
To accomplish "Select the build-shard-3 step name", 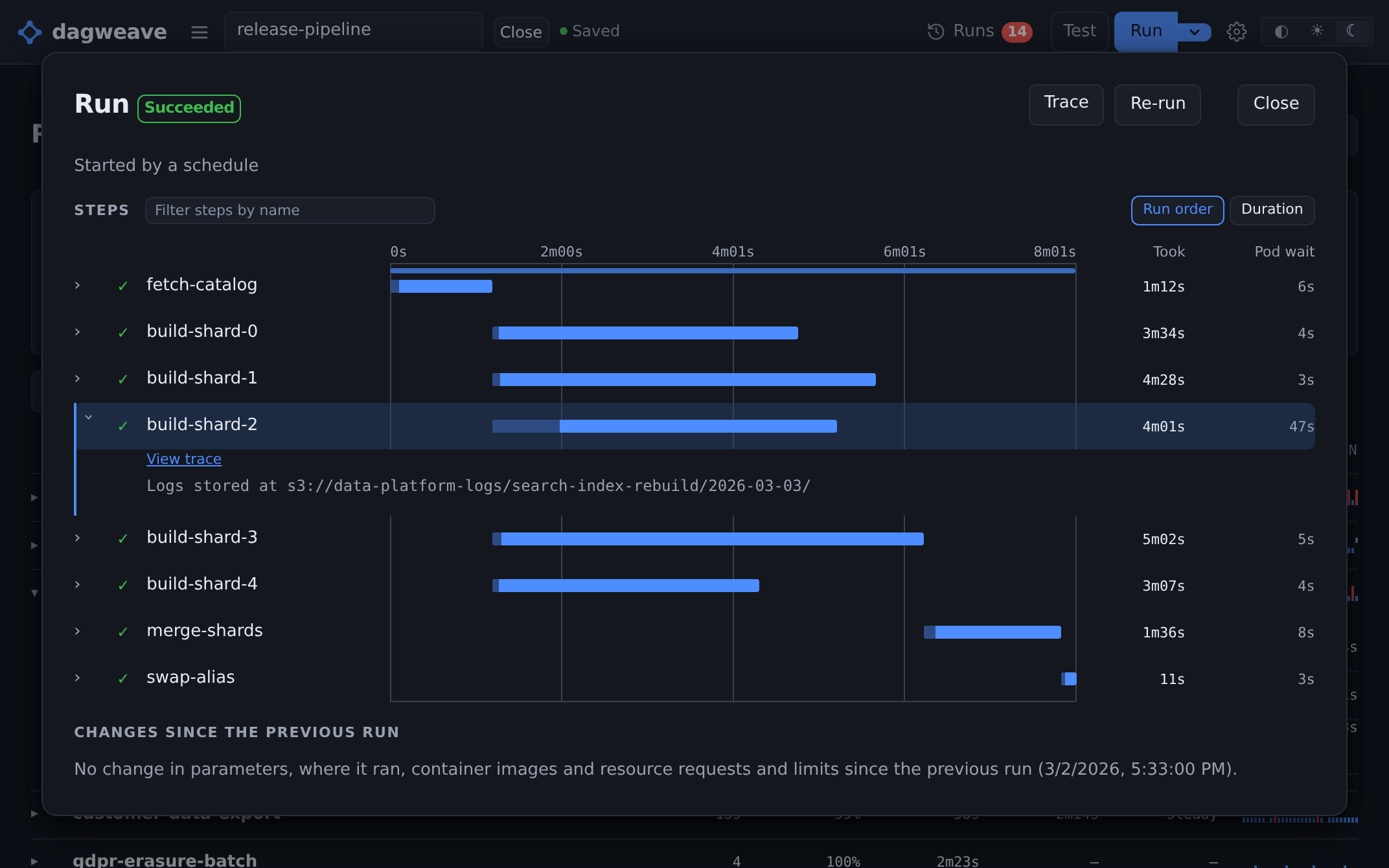I will point(201,537).
